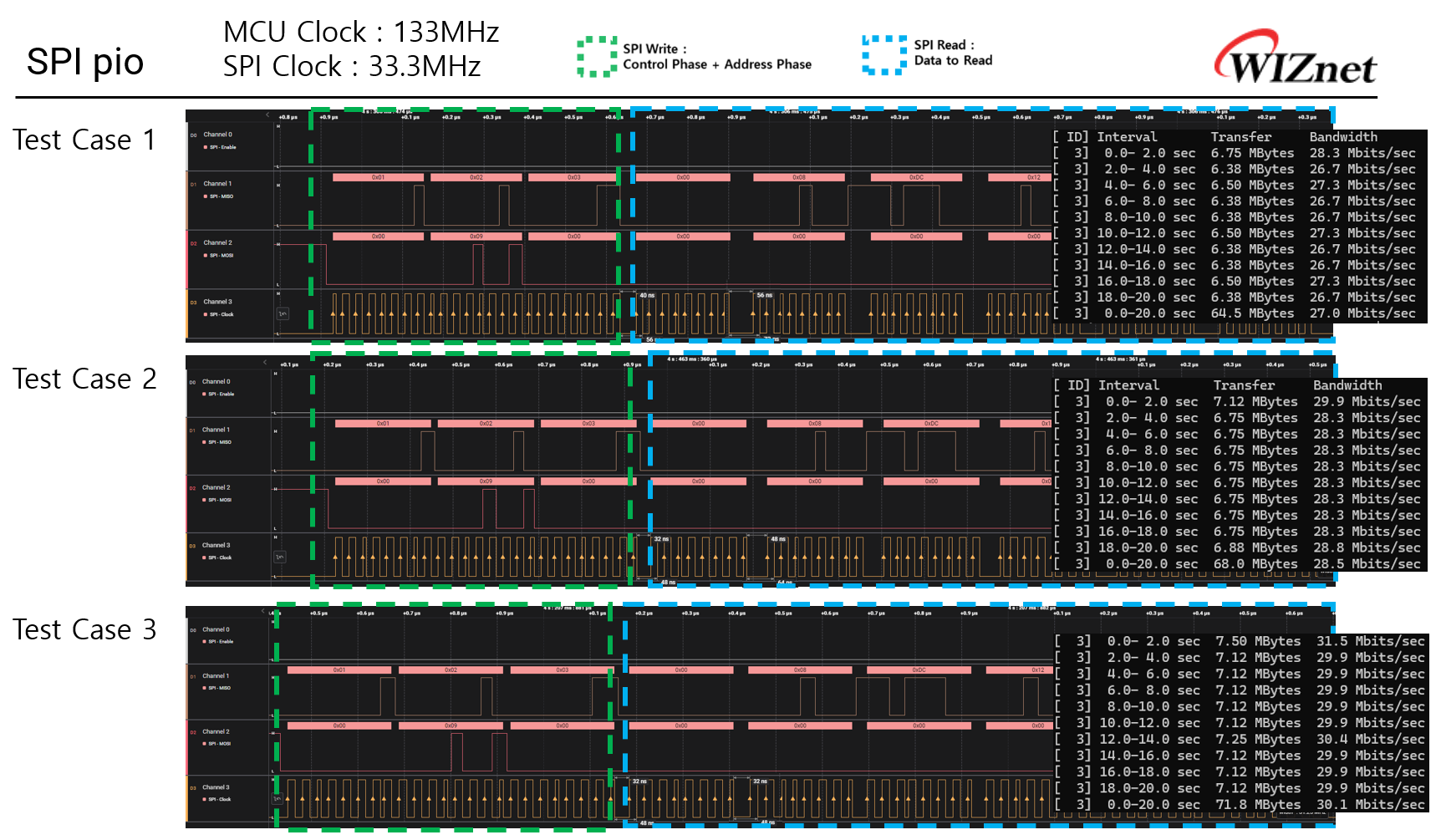The height and width of the screenshot is (840, 1436).
Task: Collapse the channel sidebar in Test Case 1
Action: tap(267, 115)
